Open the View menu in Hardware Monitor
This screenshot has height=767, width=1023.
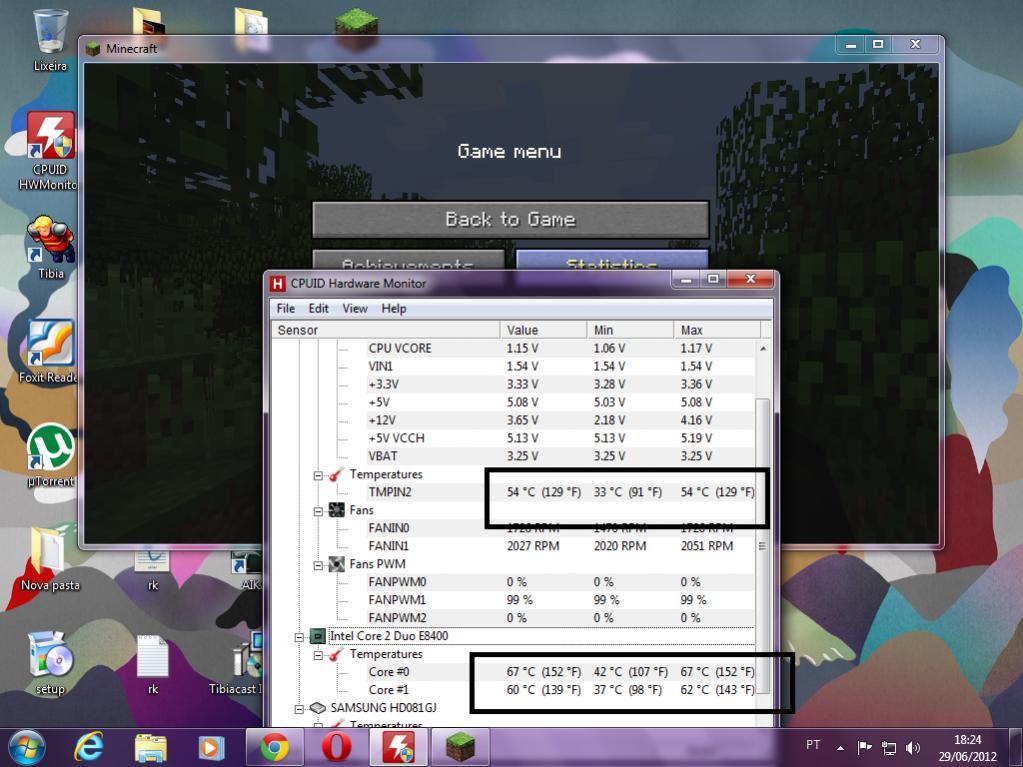355,308
